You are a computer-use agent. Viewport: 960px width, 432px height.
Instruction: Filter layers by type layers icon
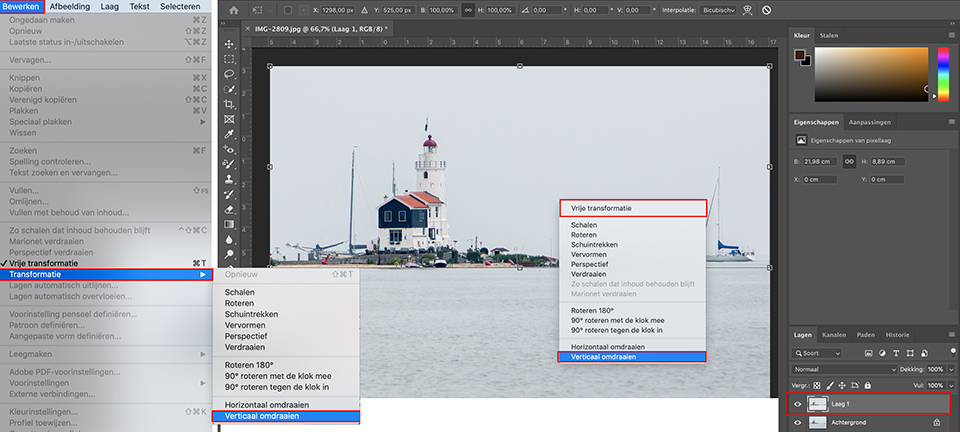click(x=896, y=353)
